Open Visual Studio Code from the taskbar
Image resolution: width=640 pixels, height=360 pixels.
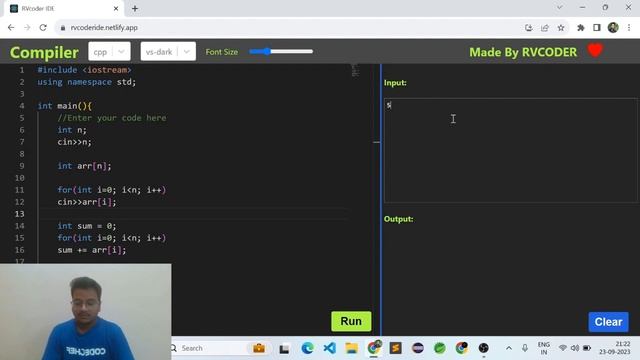click(329, 348)
